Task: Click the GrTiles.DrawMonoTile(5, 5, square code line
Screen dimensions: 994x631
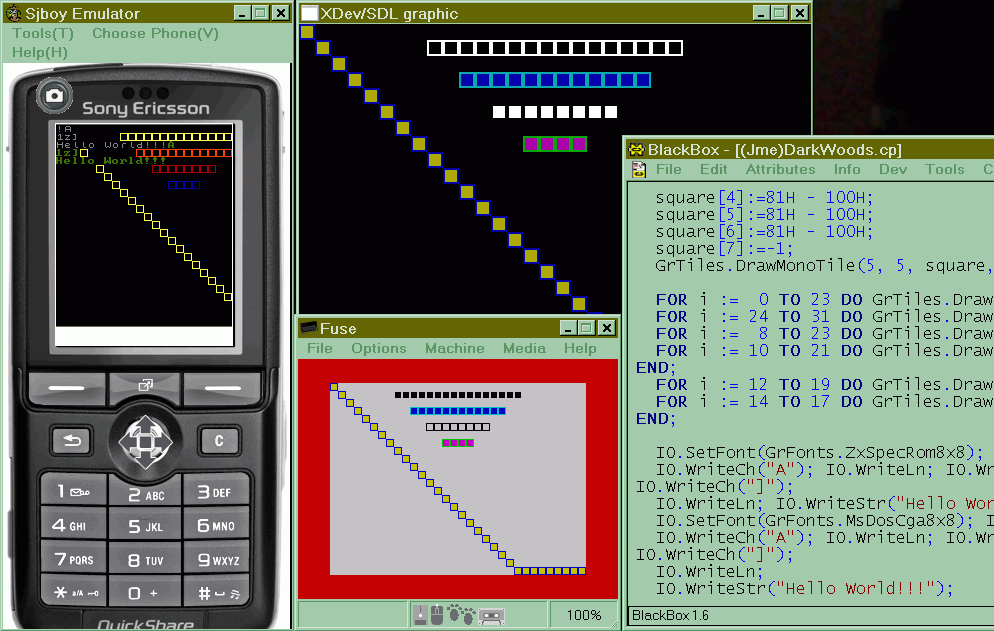Action: click(x=822, y=266)
